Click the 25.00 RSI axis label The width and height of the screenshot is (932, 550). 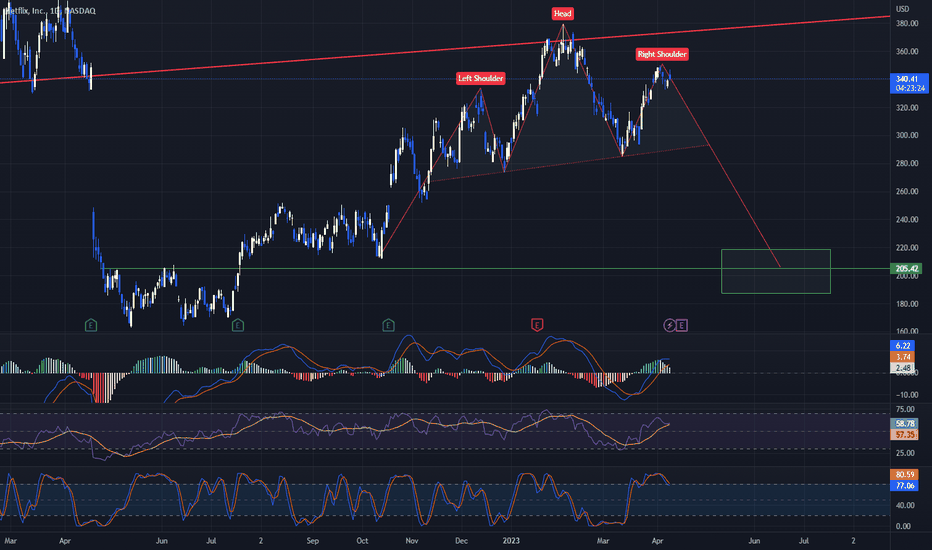pos(905,453)
